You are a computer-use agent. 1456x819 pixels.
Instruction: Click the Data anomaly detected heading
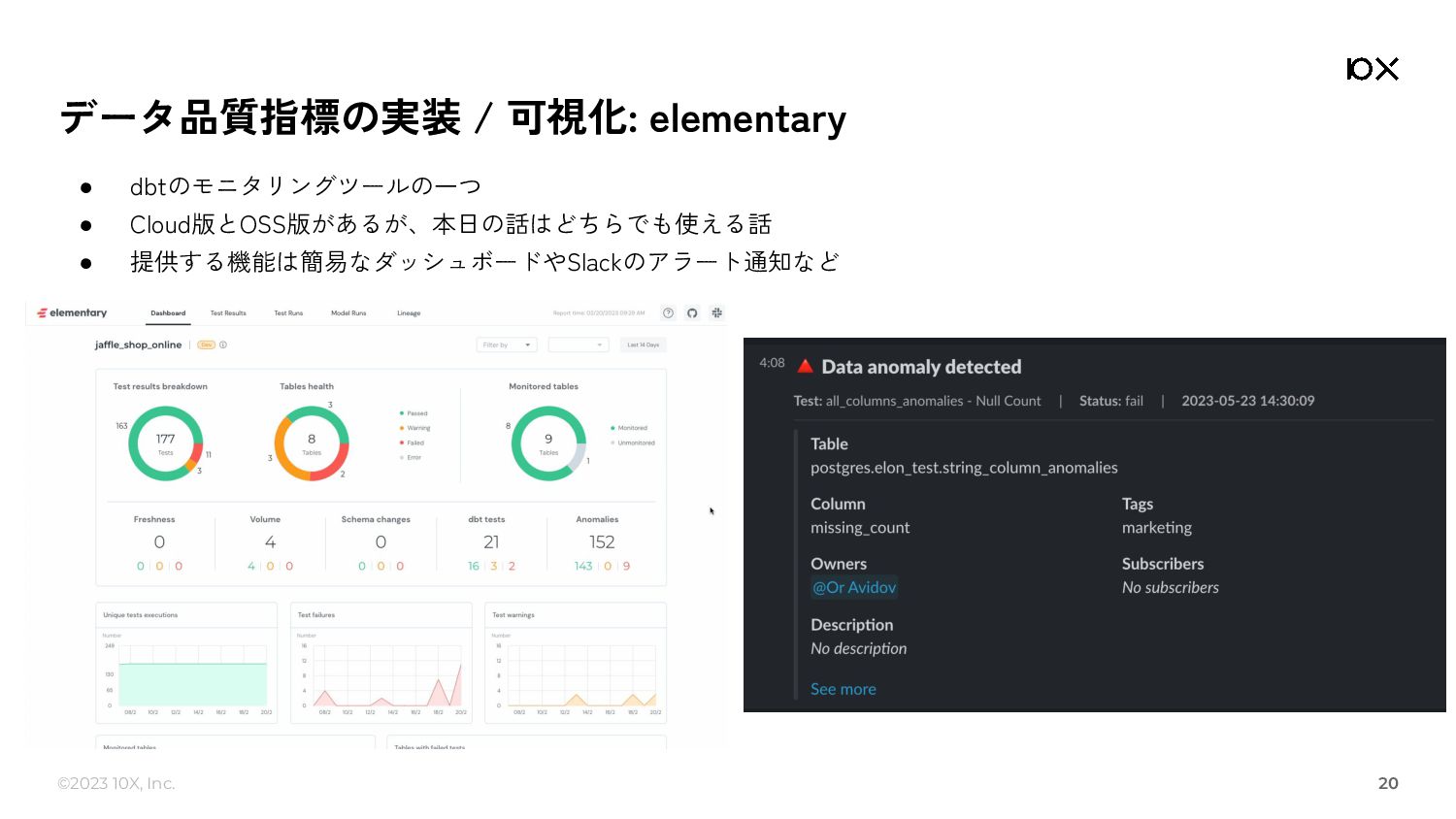click(921, 367)
